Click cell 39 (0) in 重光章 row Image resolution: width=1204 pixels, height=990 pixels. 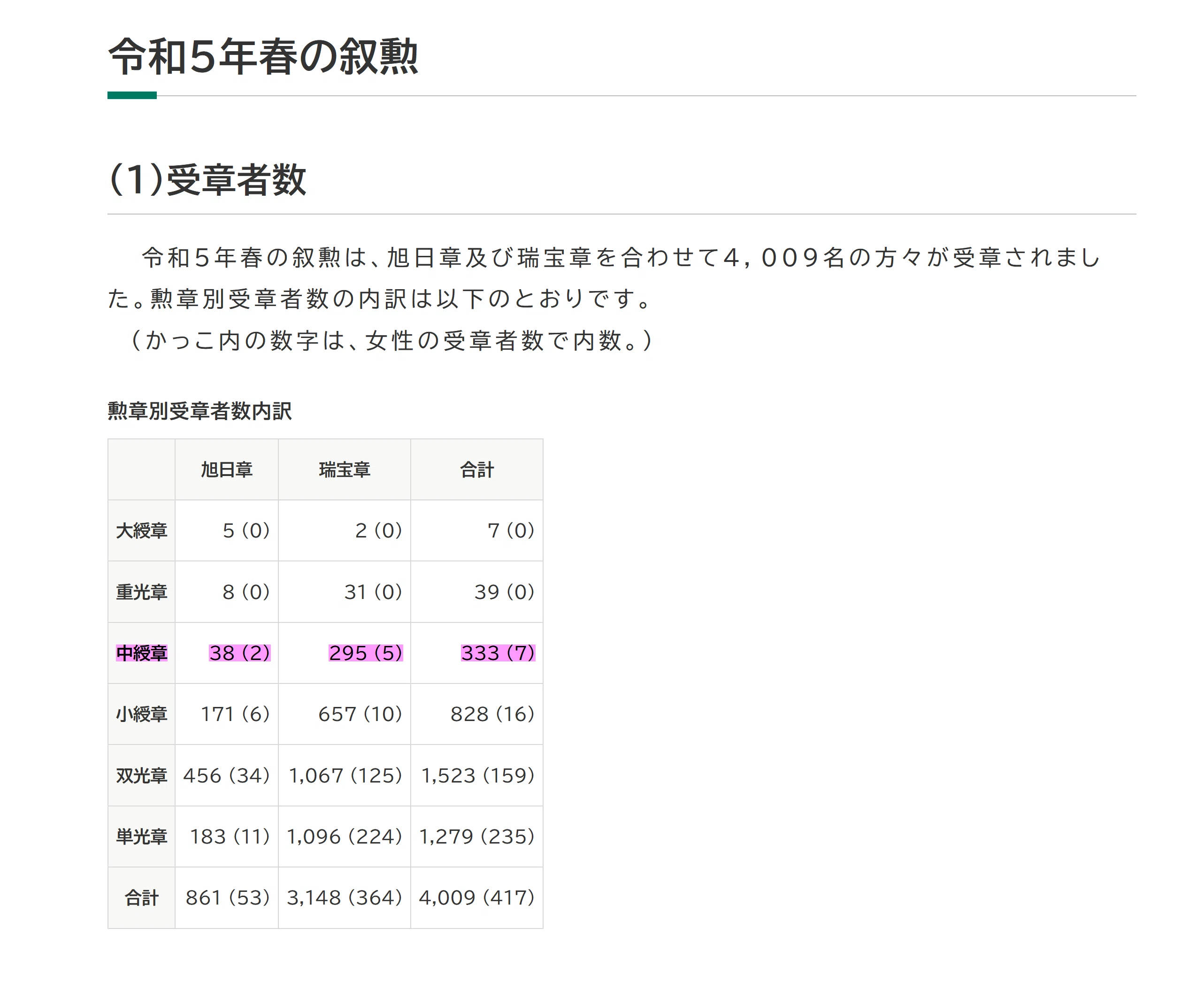coord(477,592)
